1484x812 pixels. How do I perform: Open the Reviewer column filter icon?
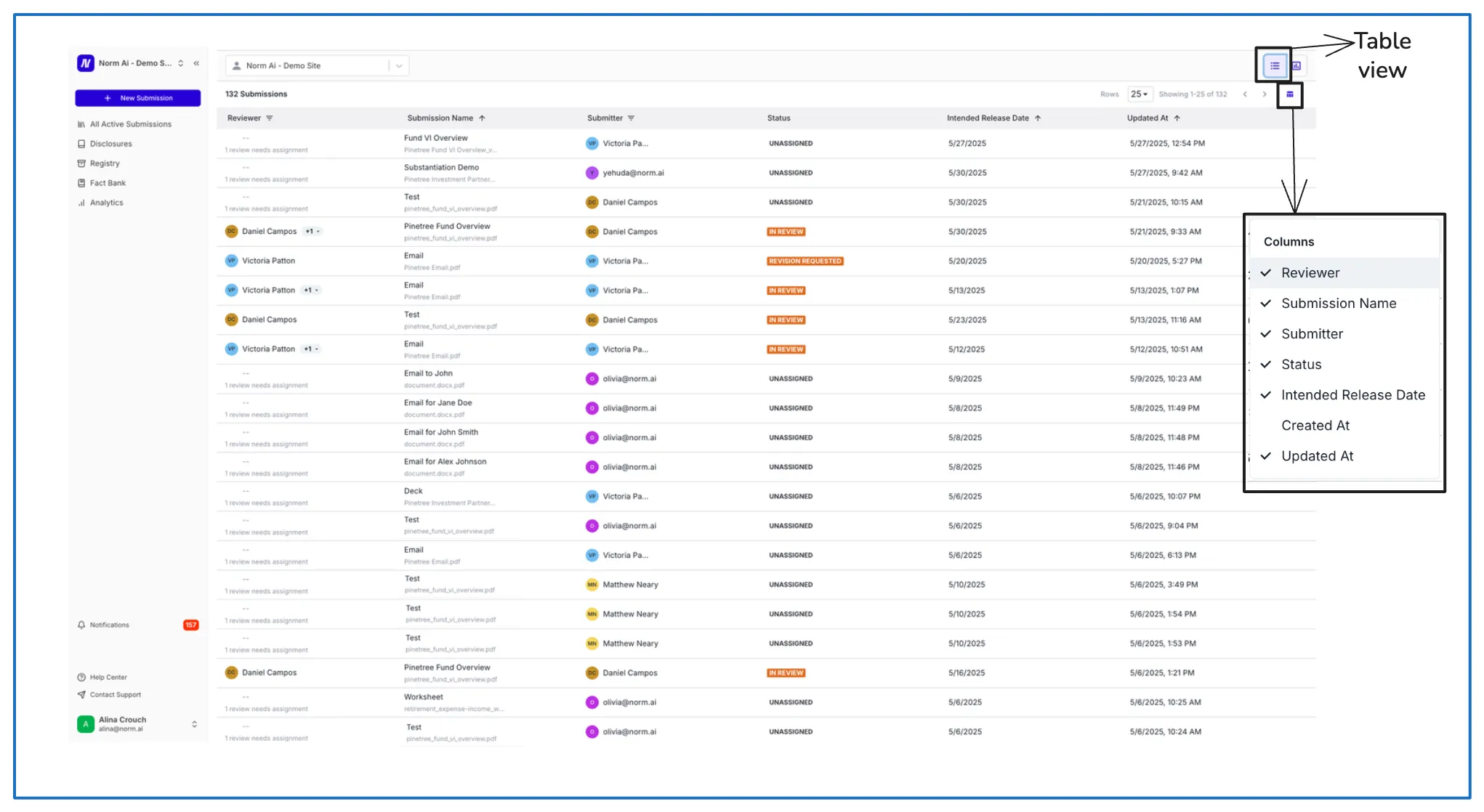click(x=270, y=118)
